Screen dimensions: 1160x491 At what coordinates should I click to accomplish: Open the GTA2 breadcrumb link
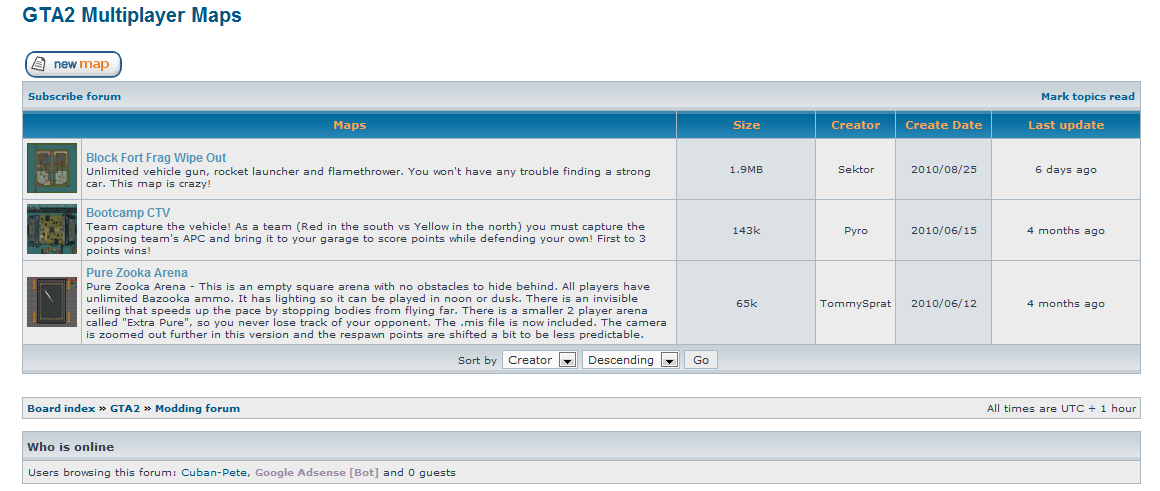[125, 408]
